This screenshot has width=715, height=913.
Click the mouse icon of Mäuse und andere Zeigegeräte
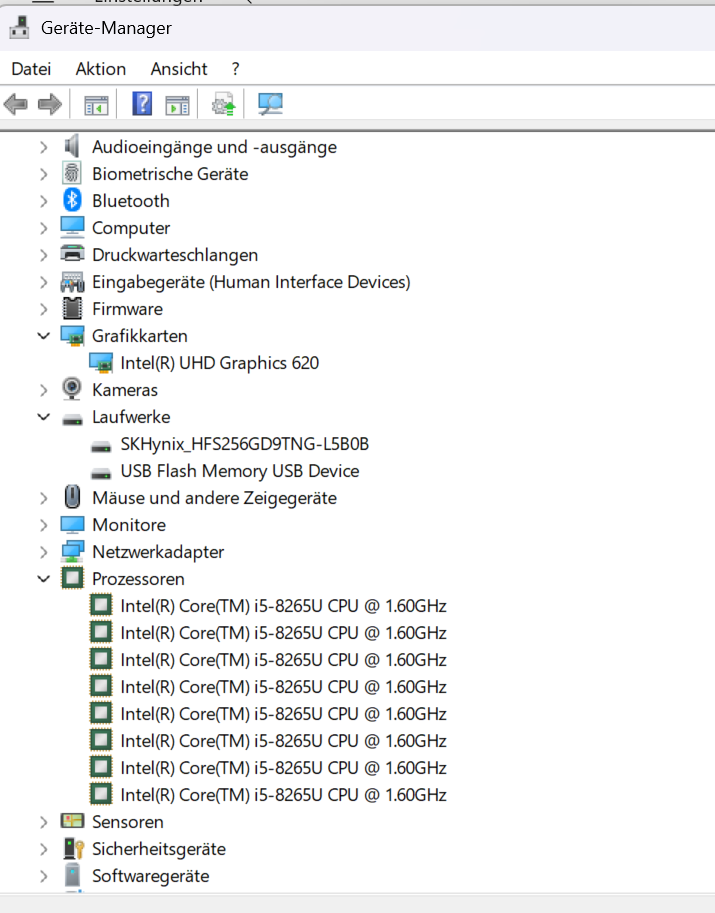(x=72, y=497)
